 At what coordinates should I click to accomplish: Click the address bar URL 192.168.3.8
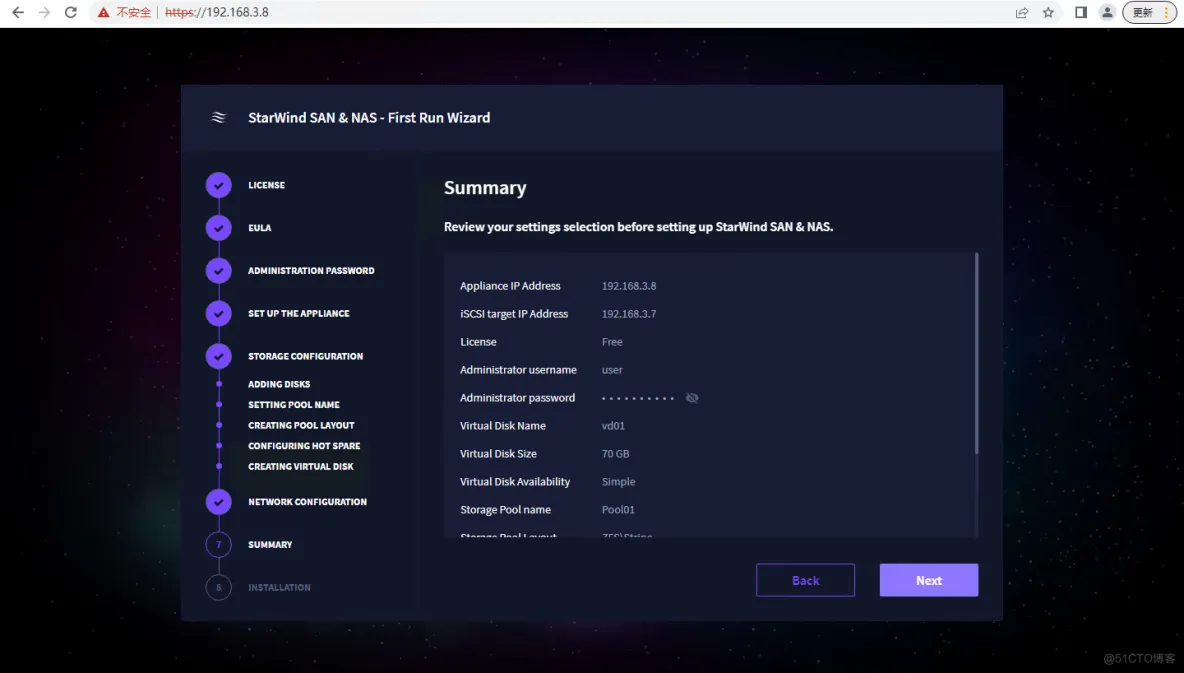(217, 12)
